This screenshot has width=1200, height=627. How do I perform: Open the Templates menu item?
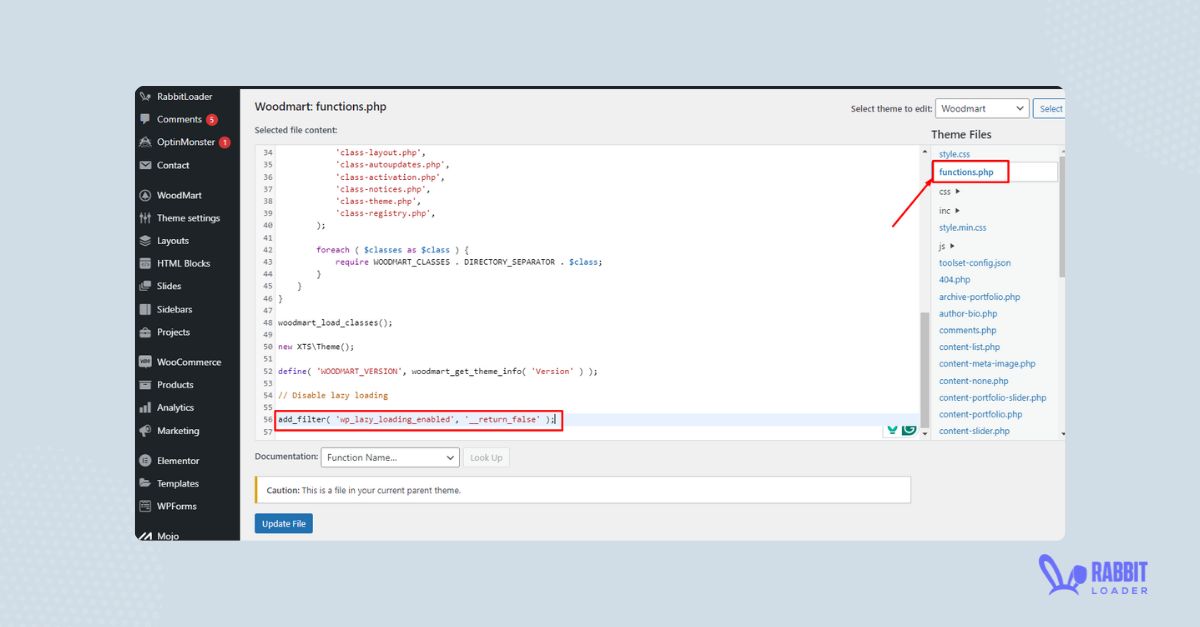tap(177, 483)
